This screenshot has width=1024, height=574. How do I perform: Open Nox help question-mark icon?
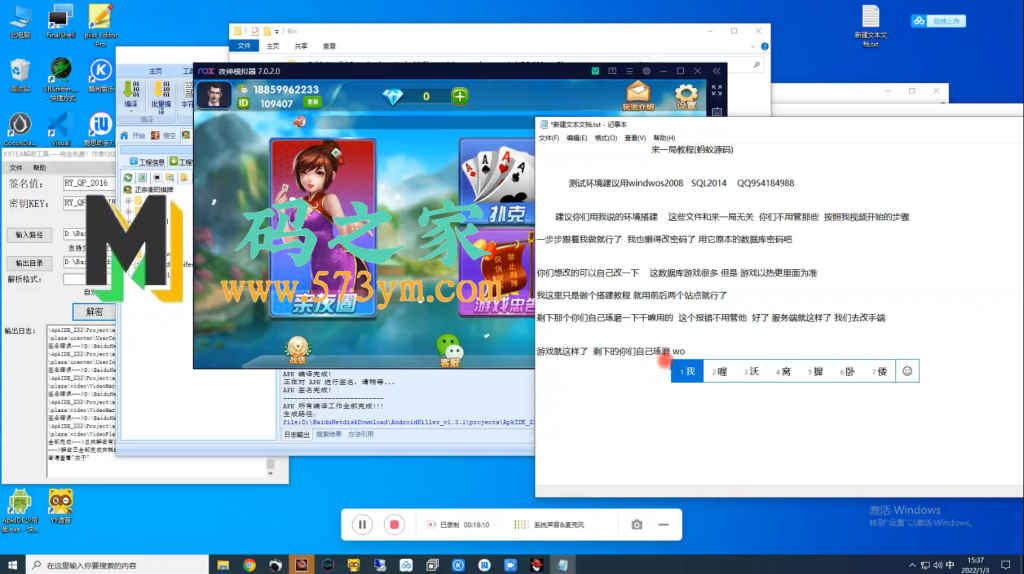612,71
